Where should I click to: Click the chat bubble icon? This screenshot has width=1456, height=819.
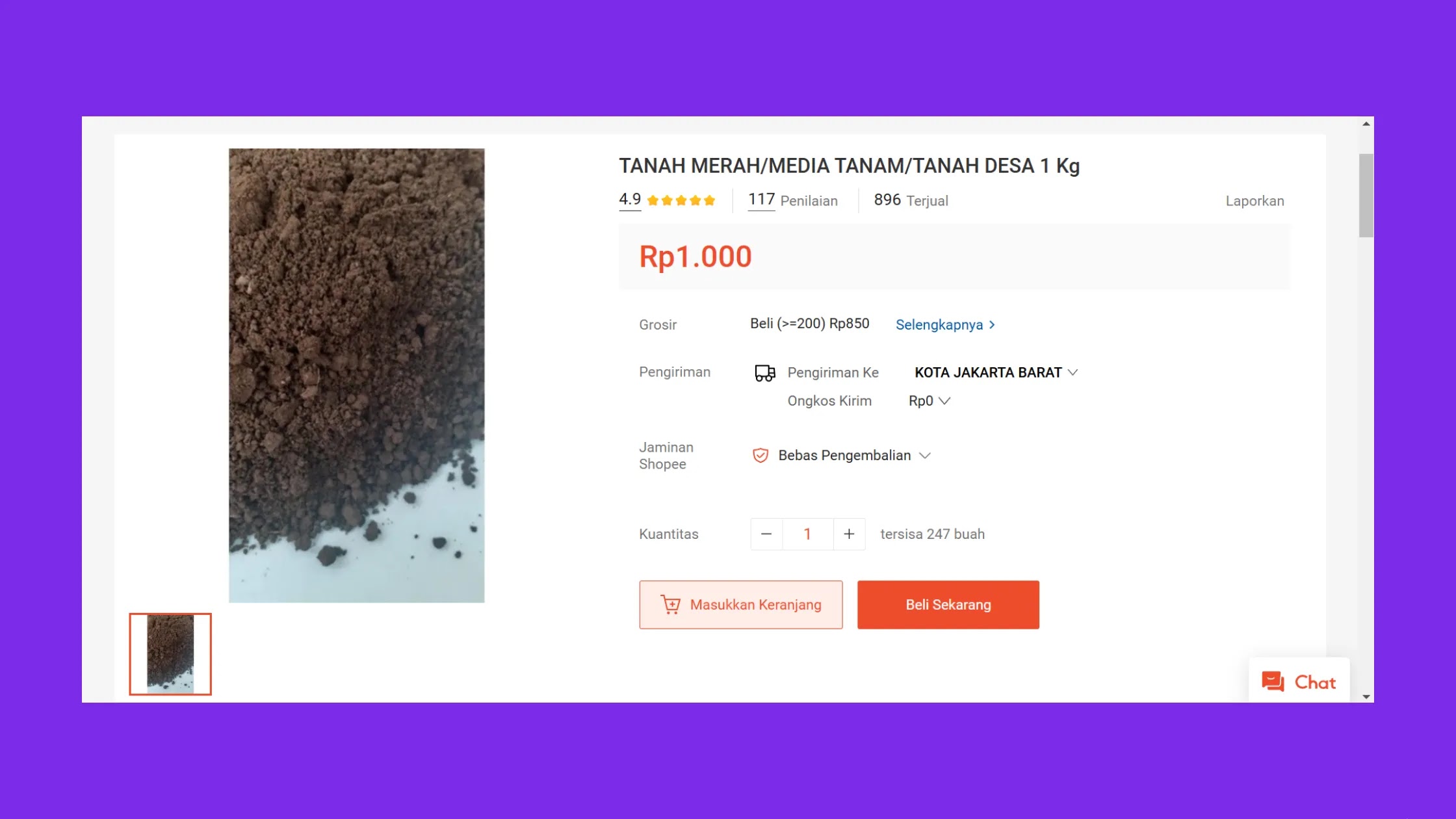pyautogui.click(x=1273, y=681)
